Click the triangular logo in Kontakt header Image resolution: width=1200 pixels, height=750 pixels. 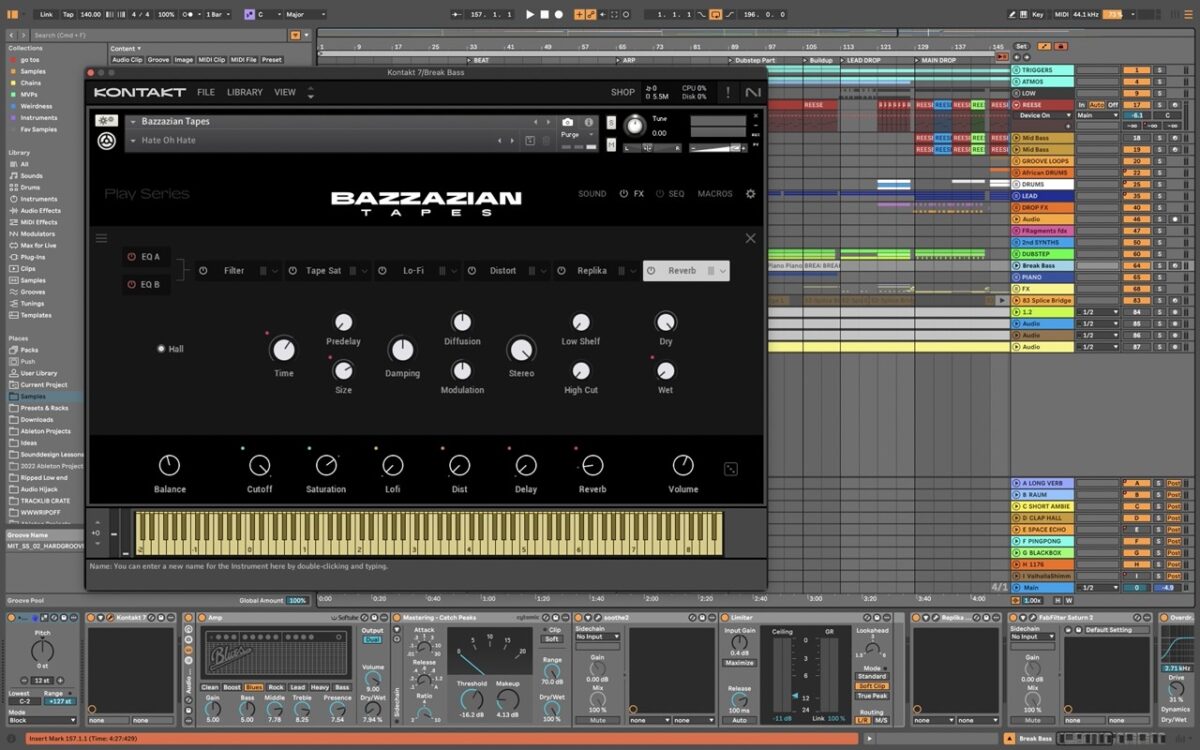pyautogui.click(x=106, y=141)
